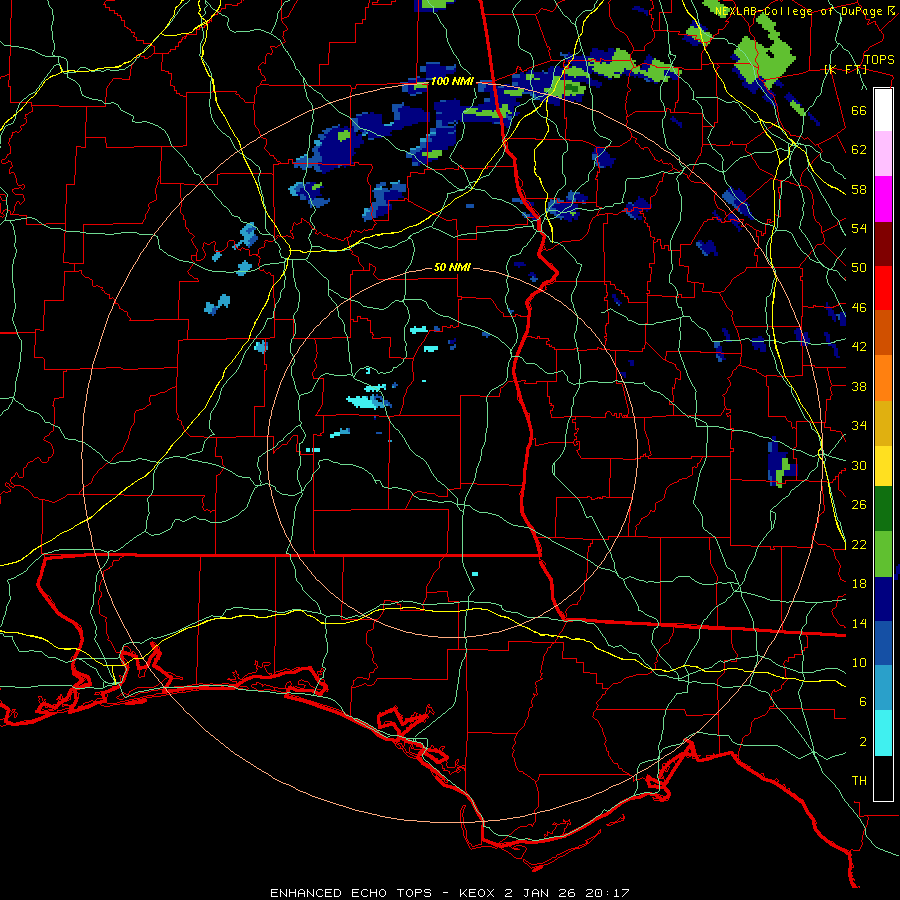Click the light pink legend swatch
The width and height of the screenshot is (900, 900).
[883, 154]
